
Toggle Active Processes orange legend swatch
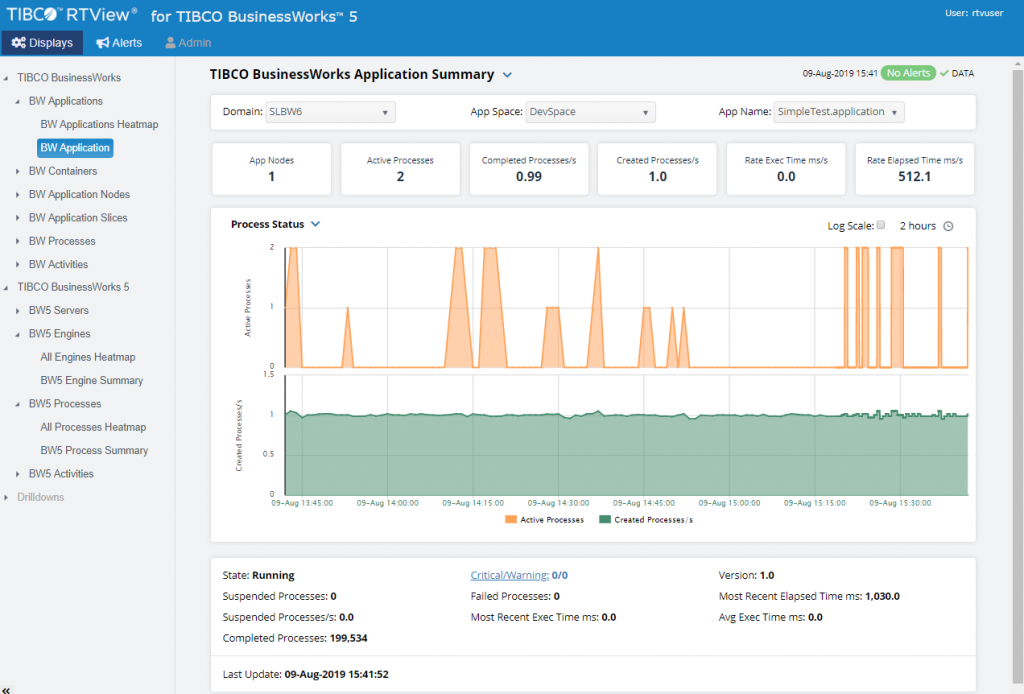(511, 520)
